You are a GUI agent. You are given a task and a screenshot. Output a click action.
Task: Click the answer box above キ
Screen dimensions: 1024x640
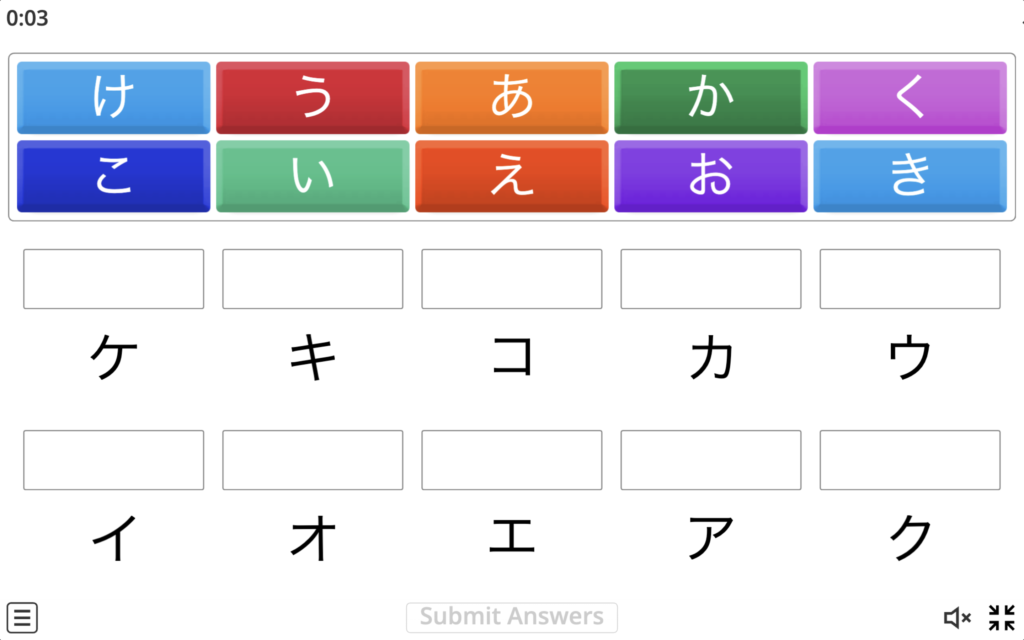[x=313, y=279]
